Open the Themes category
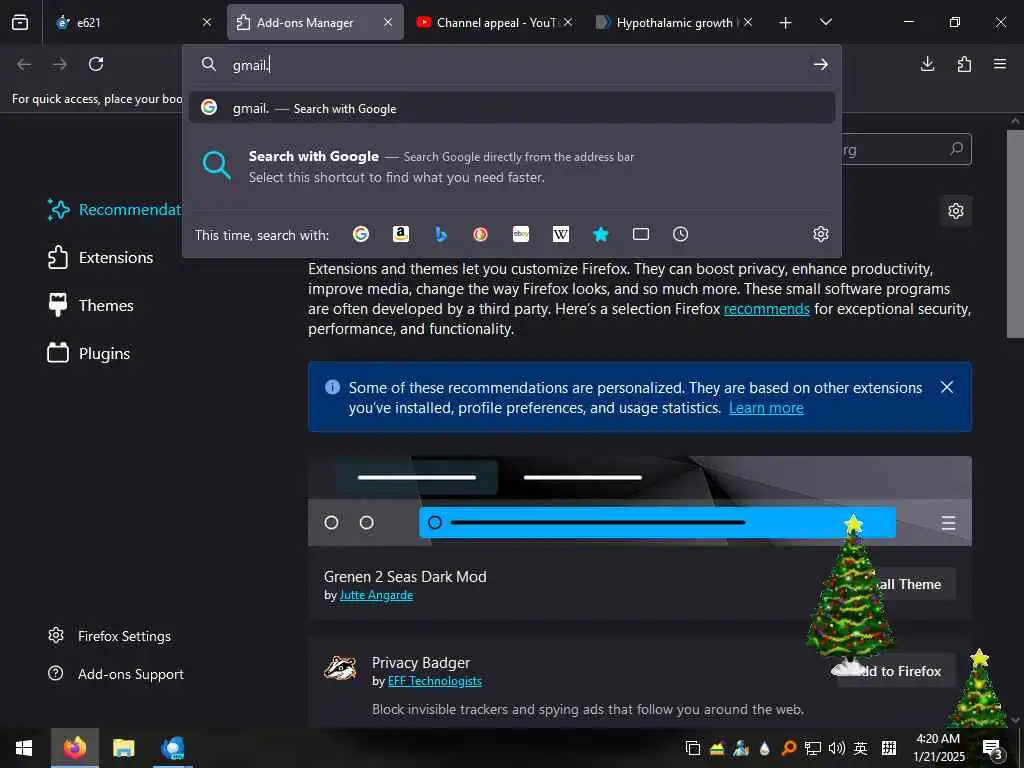The image size is (1024, 768). [91, 306]
